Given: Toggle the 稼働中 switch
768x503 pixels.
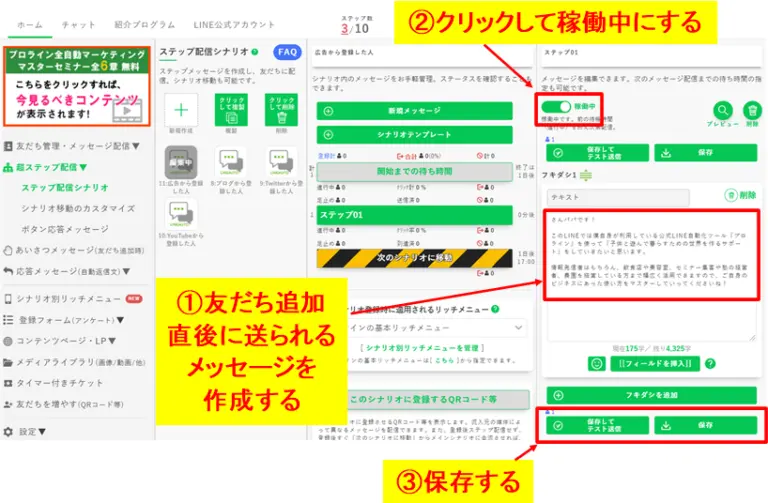Looking at the screenshot, I should tap(556, 106).
